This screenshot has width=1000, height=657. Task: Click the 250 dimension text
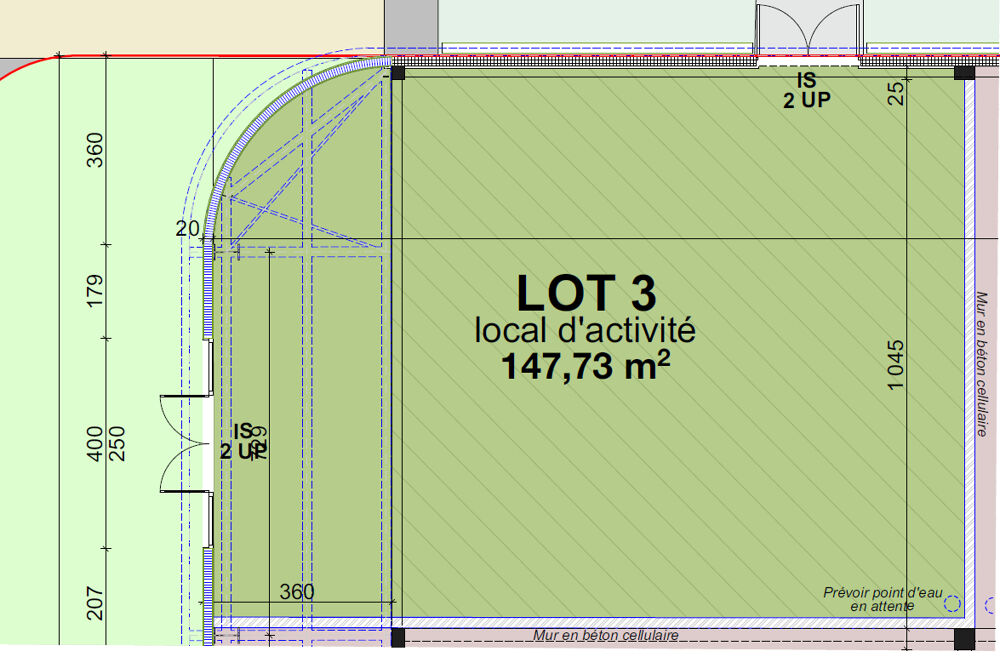click(x=117, y=444)
